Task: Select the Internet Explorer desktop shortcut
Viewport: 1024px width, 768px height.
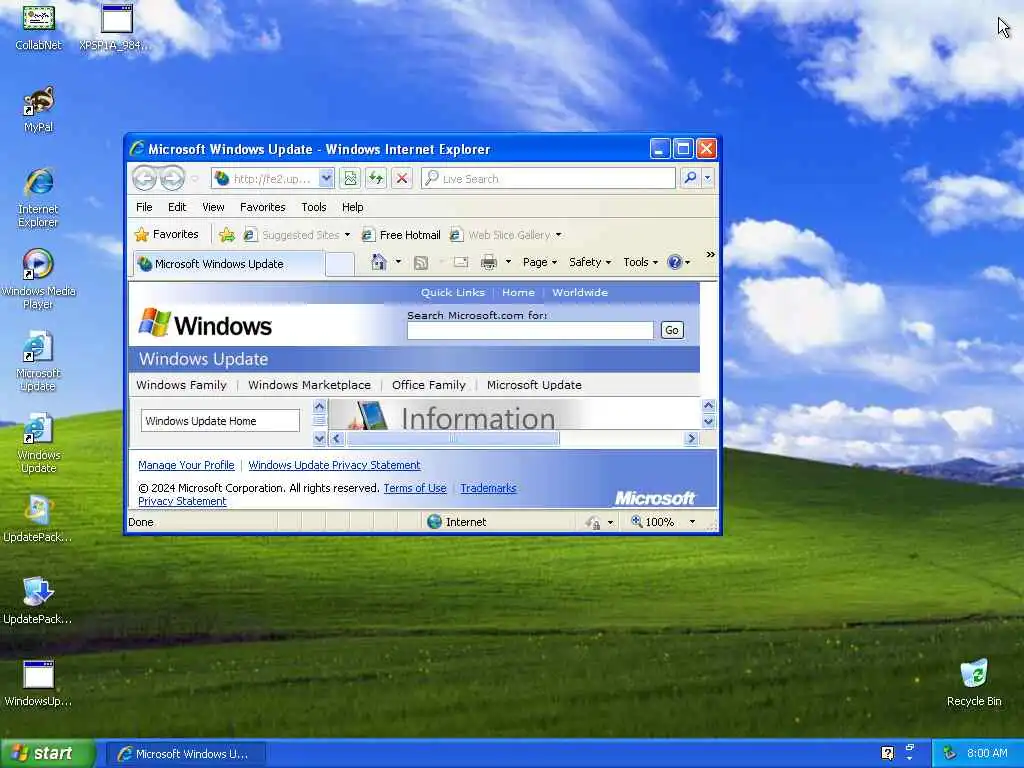Action: point(39,198)
